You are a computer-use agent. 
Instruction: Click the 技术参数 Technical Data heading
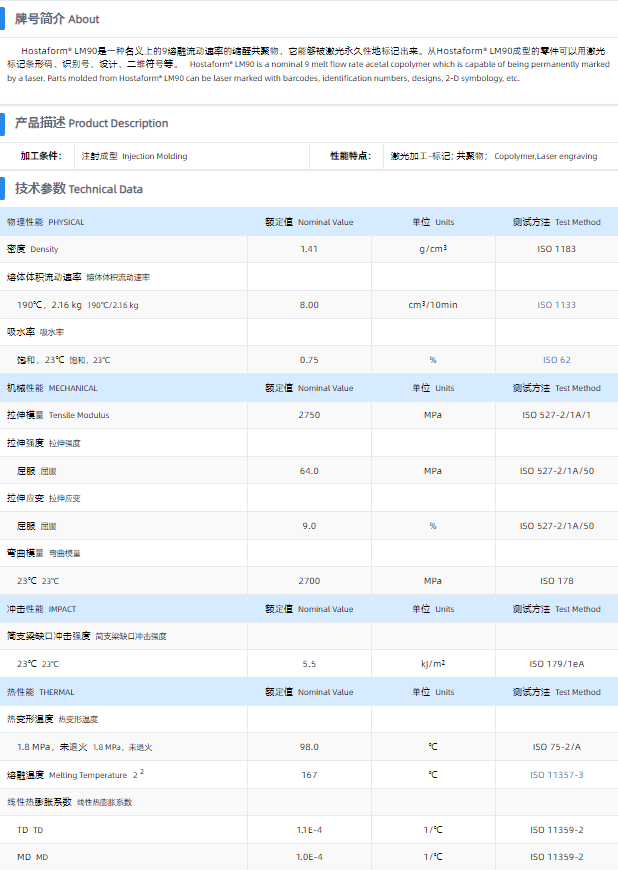click(x=78, y=188)
